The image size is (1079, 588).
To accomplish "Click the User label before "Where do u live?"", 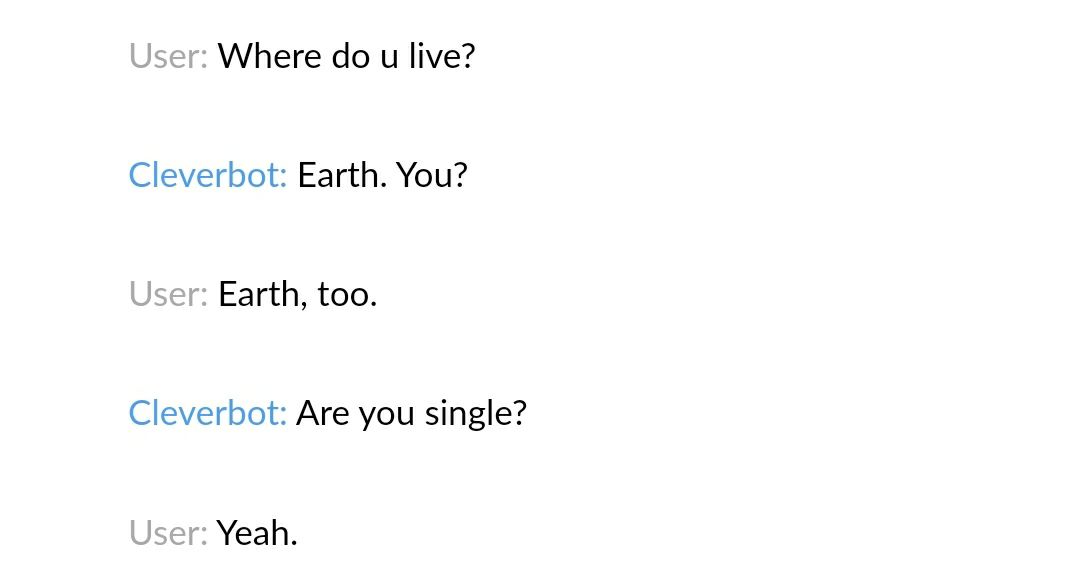I will click(168, 56).
